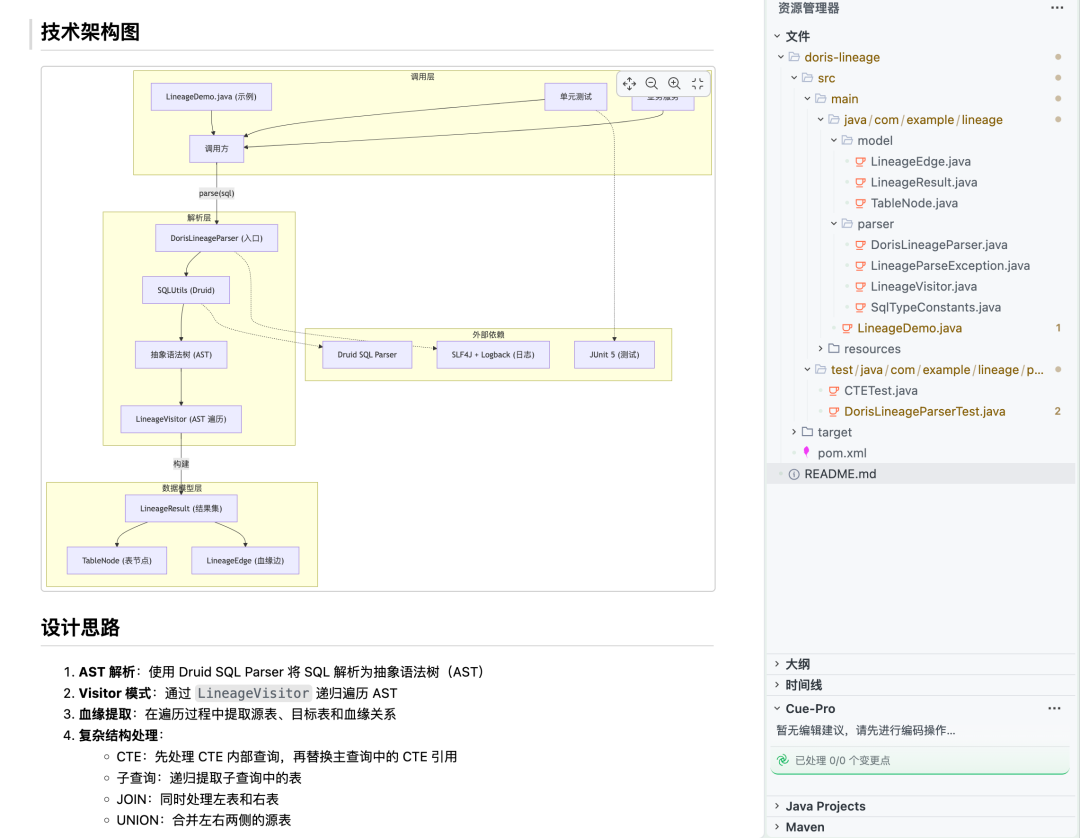Click the README.md info icon
This screenshot has width=1080, height=838.
(x=794, y=474)
